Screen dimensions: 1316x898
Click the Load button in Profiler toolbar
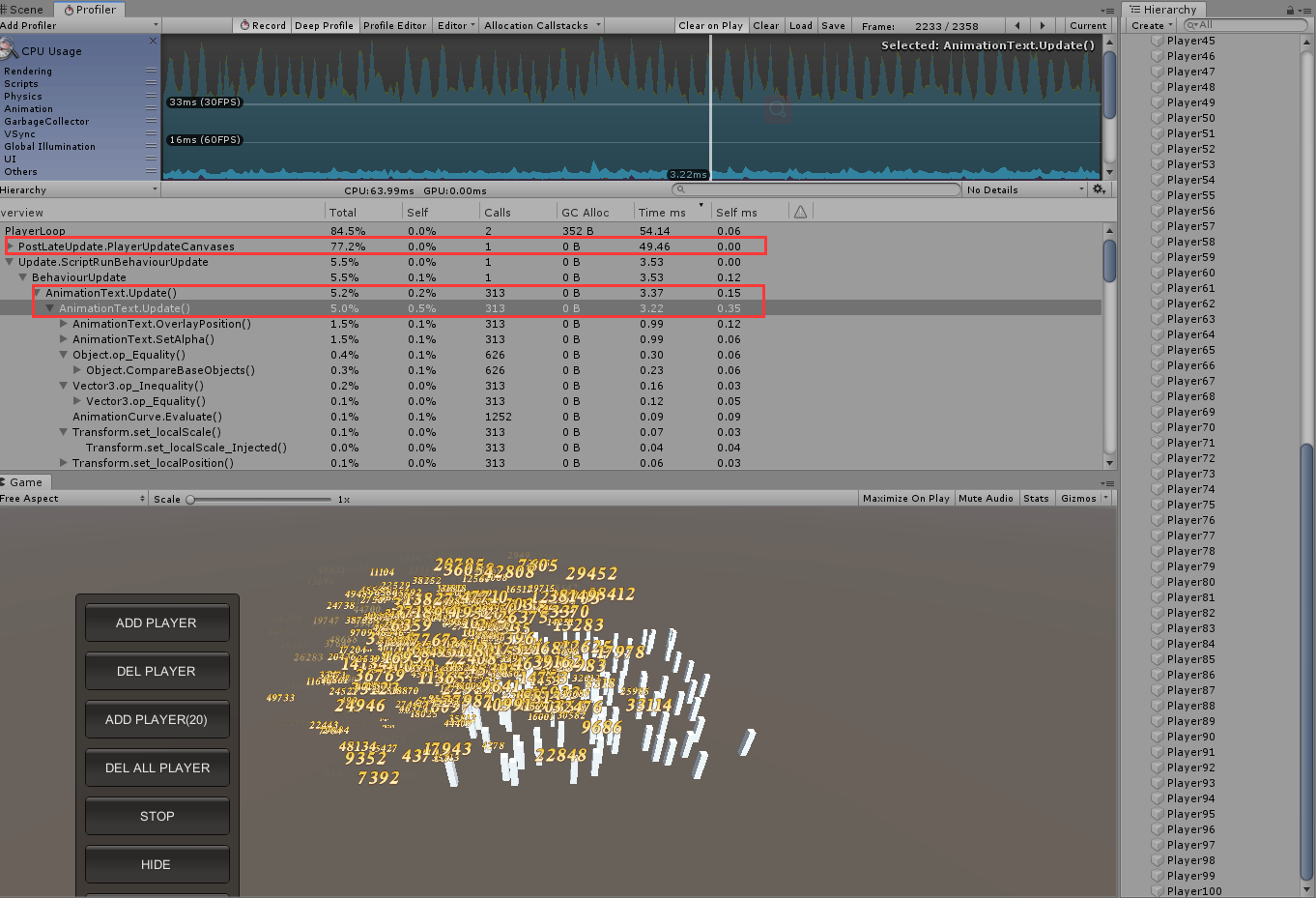coord(801,26)
